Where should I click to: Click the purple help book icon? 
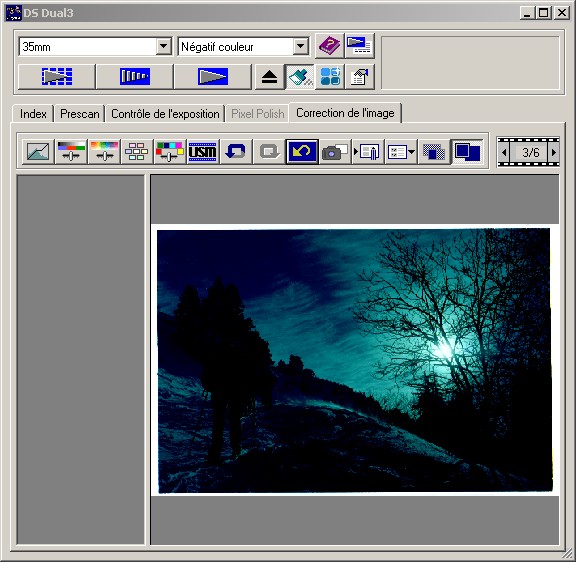[330, 46]
